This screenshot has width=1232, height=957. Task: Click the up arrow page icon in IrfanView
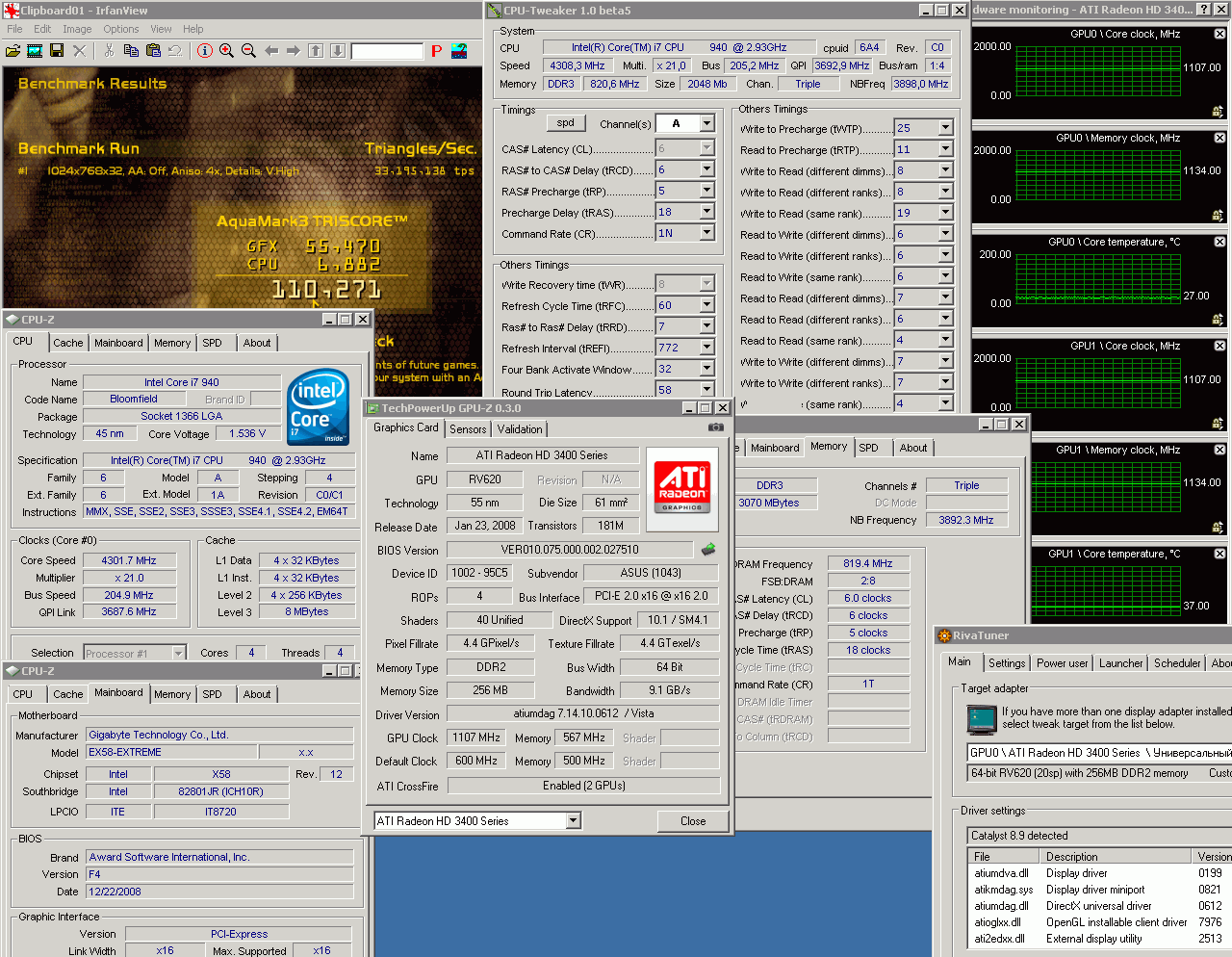click(x=316, y=50)
